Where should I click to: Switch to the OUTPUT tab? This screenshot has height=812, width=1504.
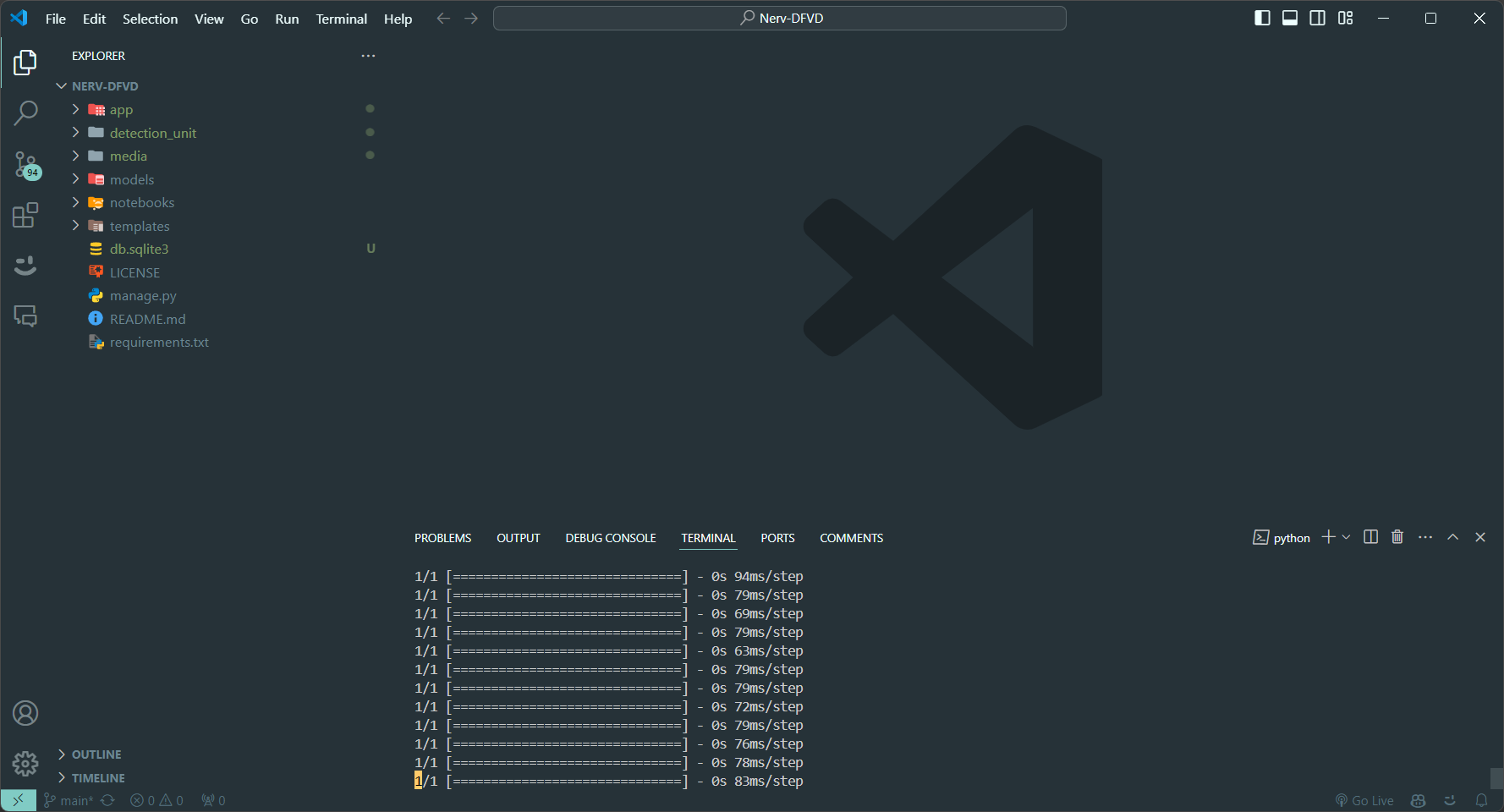coord(519,538)
